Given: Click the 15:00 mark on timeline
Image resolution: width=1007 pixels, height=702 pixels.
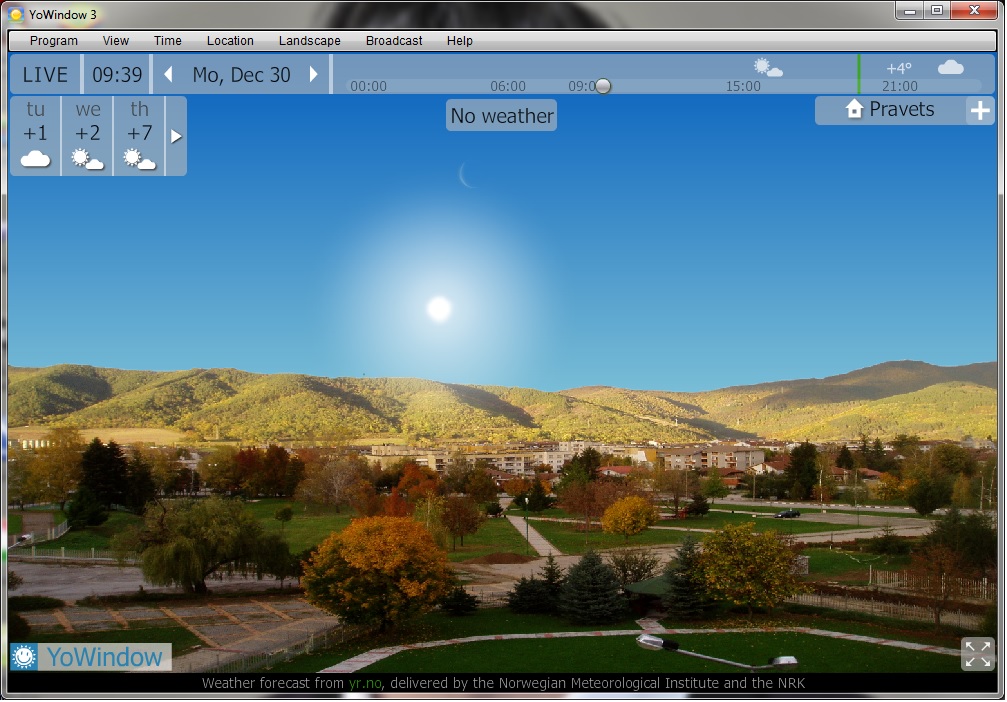Looking at the screenshot, I should pos(743,87).
